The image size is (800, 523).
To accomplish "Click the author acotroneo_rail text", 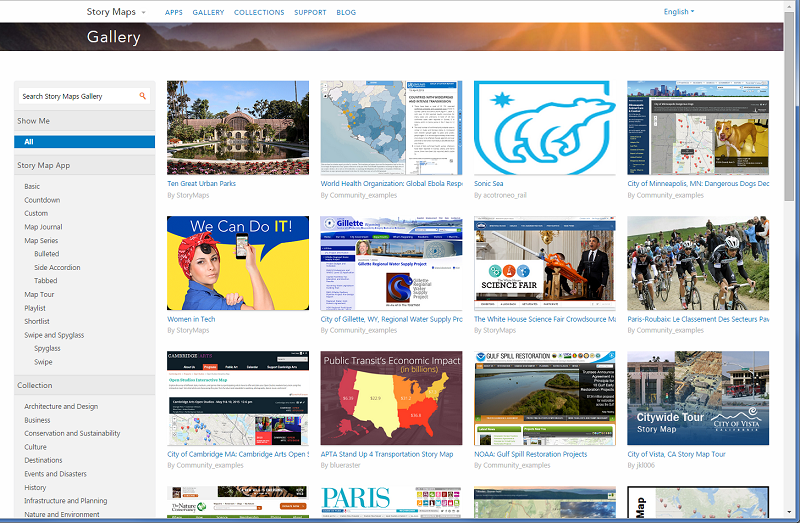I will pos(506,195).
